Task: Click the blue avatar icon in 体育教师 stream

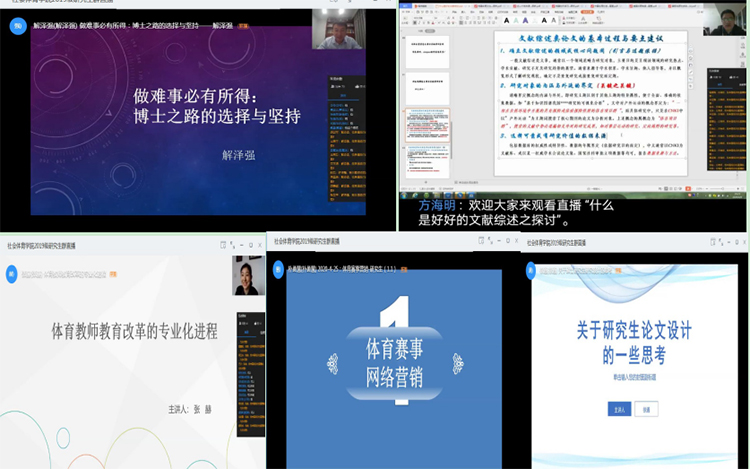Action: click(12, 270)
